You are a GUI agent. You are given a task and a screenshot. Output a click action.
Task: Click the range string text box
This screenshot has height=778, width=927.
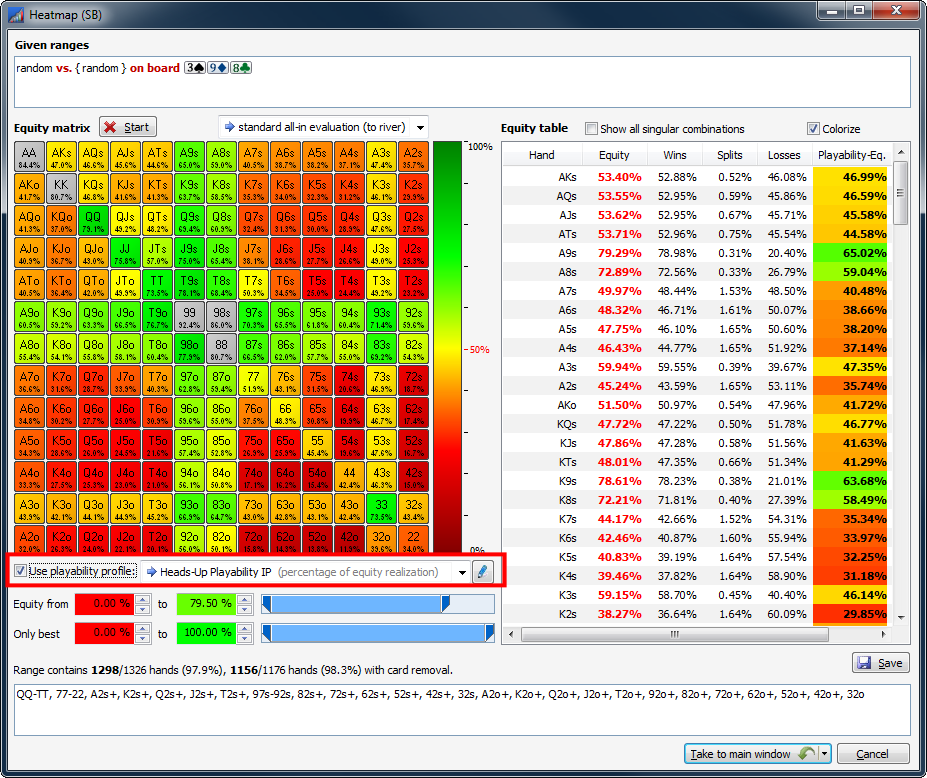462,710
